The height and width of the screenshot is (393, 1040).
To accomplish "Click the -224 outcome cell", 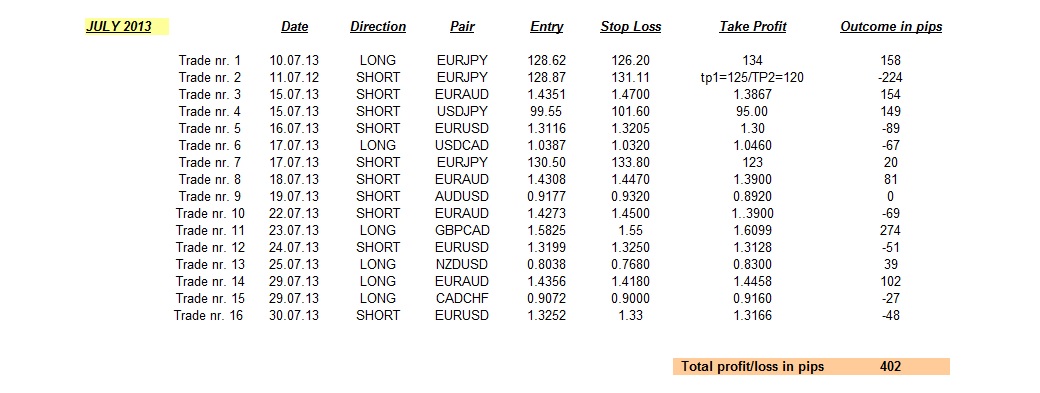I will point(889,78).
